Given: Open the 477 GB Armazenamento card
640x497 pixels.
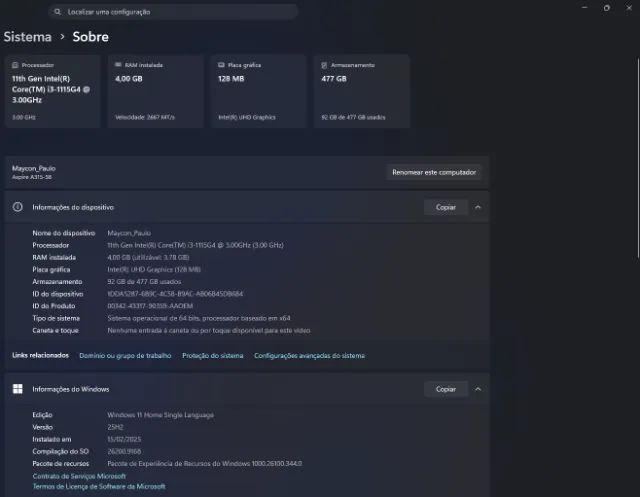Looking at the screenshot, I should (x=362, y=91).
